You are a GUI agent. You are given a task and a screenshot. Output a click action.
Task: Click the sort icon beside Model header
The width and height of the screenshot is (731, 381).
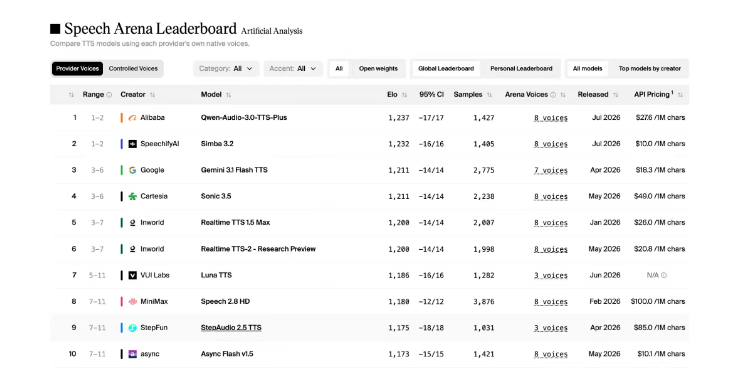228,95
